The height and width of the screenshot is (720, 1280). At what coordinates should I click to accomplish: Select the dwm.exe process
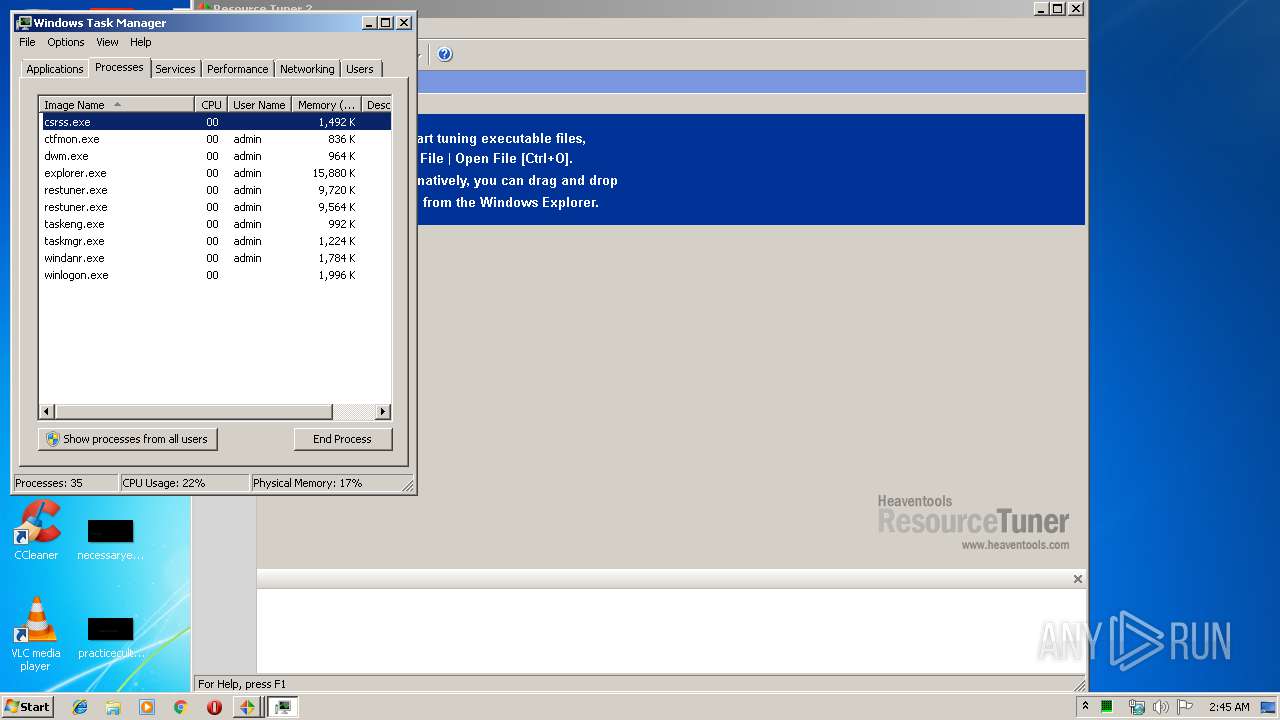pyautogui.click(x=215, y=156)
